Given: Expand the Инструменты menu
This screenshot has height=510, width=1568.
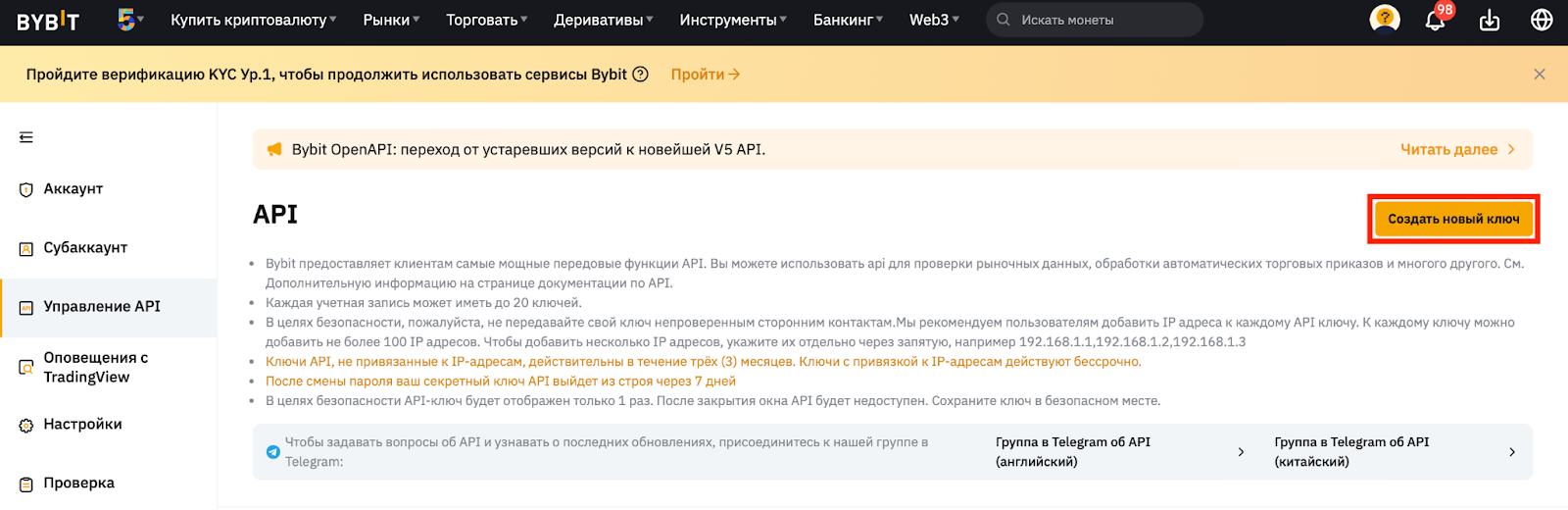Looking at the screenshot, I should [733, 20].
